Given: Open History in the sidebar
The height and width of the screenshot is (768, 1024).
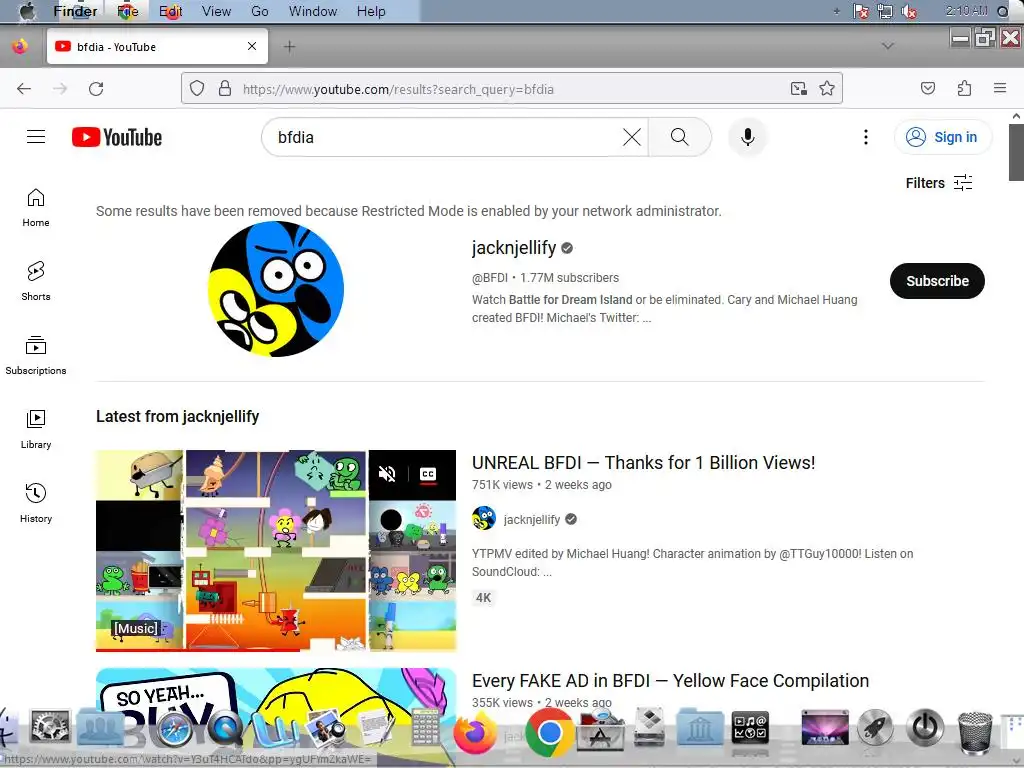Looking at the screenshot, I should tap(36, 503).
